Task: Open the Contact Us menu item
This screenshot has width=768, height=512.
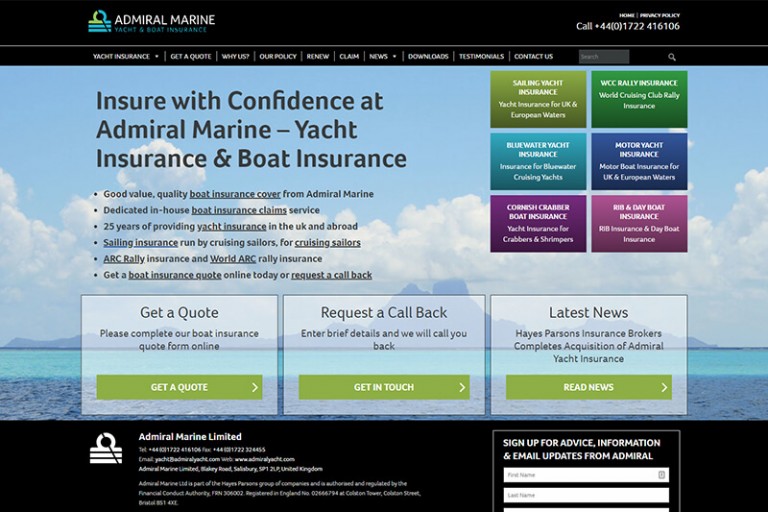Action: click(533, 56)
